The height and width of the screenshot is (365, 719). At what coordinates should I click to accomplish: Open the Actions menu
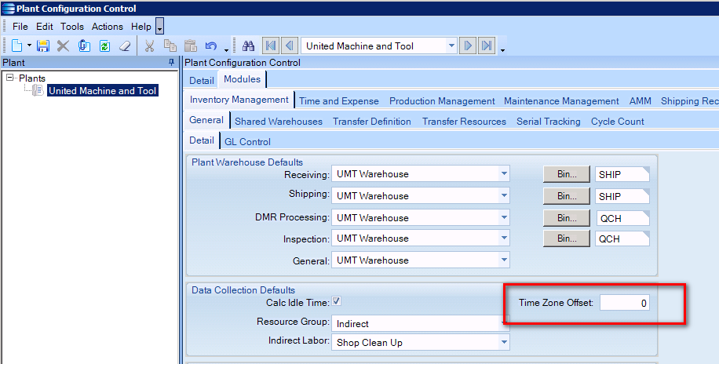pos(107,27)
